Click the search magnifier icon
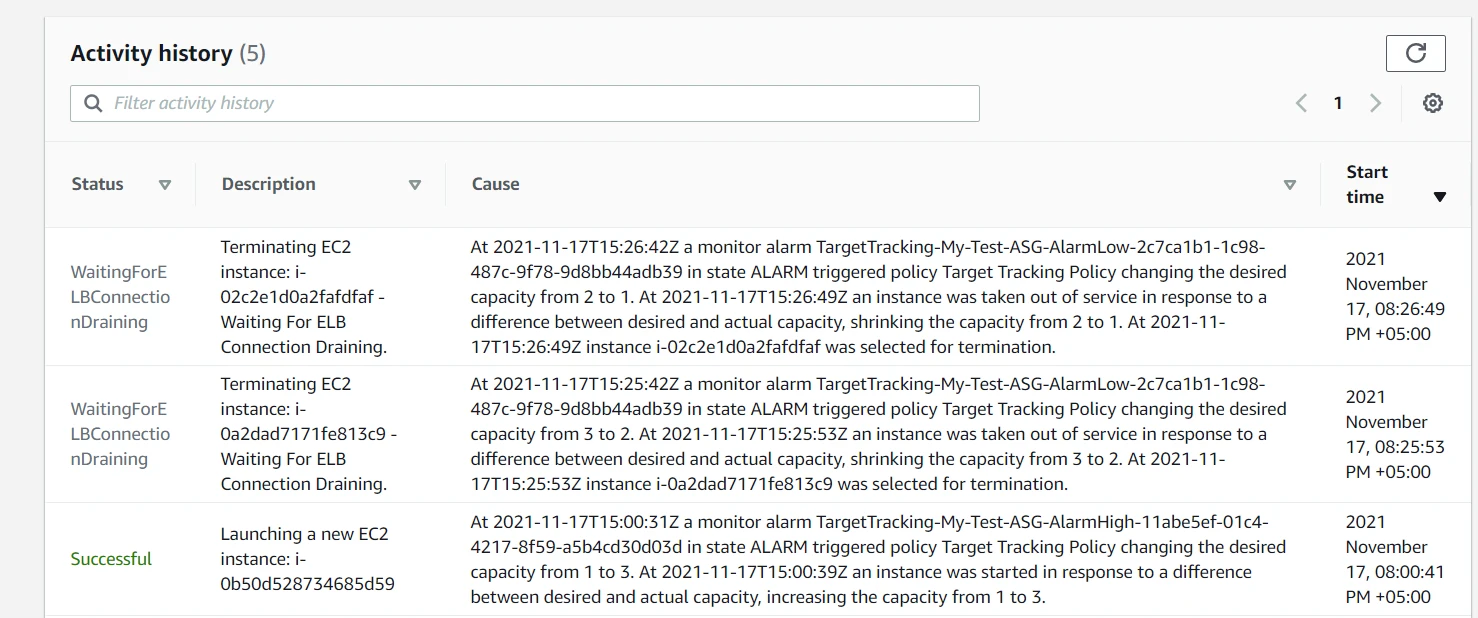Screen dimensions: 1478x618 pos(92,102)
